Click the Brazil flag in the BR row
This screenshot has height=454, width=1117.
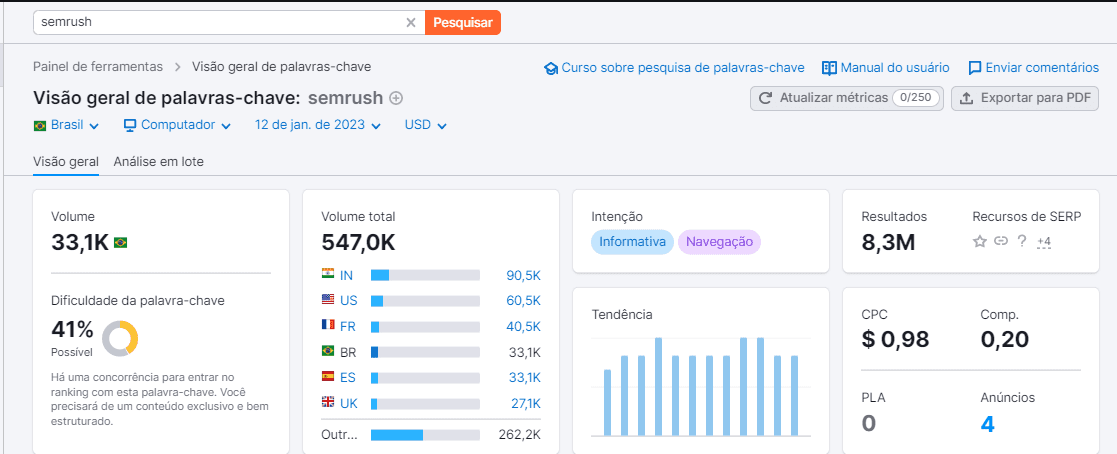(x=328, y=351)
